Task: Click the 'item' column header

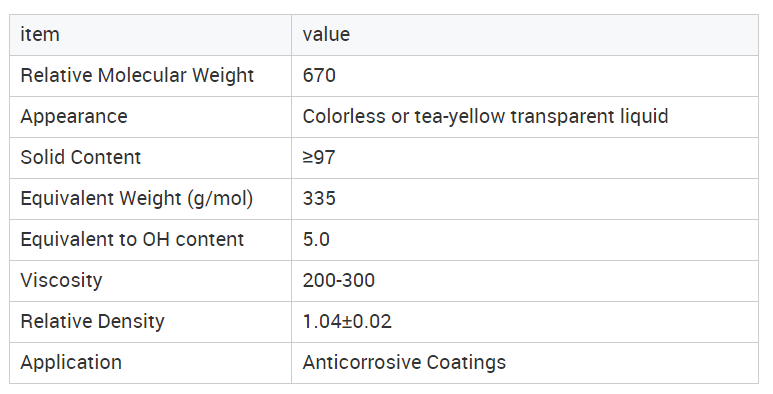Action: (x=150, y=35)
